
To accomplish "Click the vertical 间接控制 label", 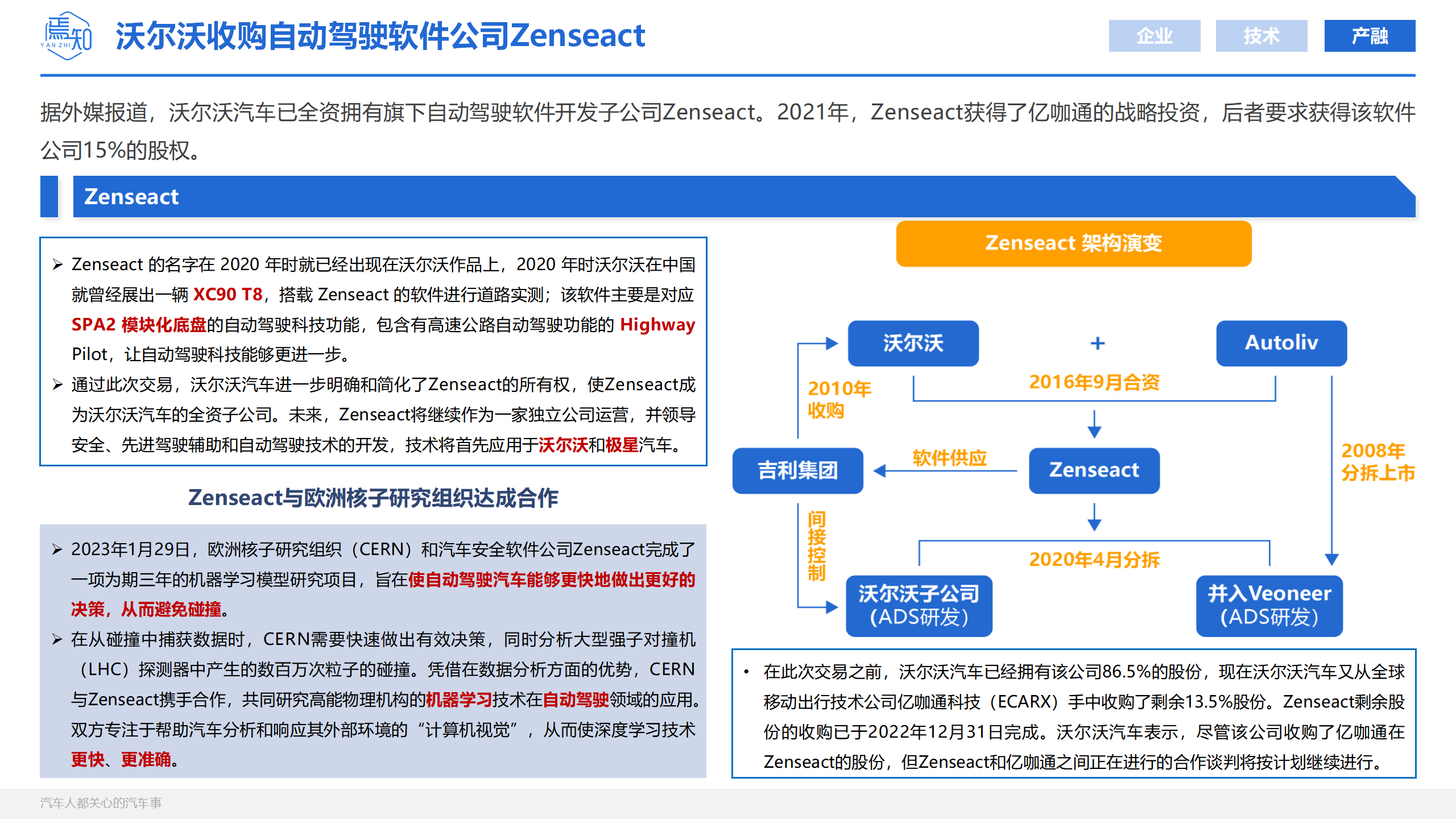I will pos(816,546).
